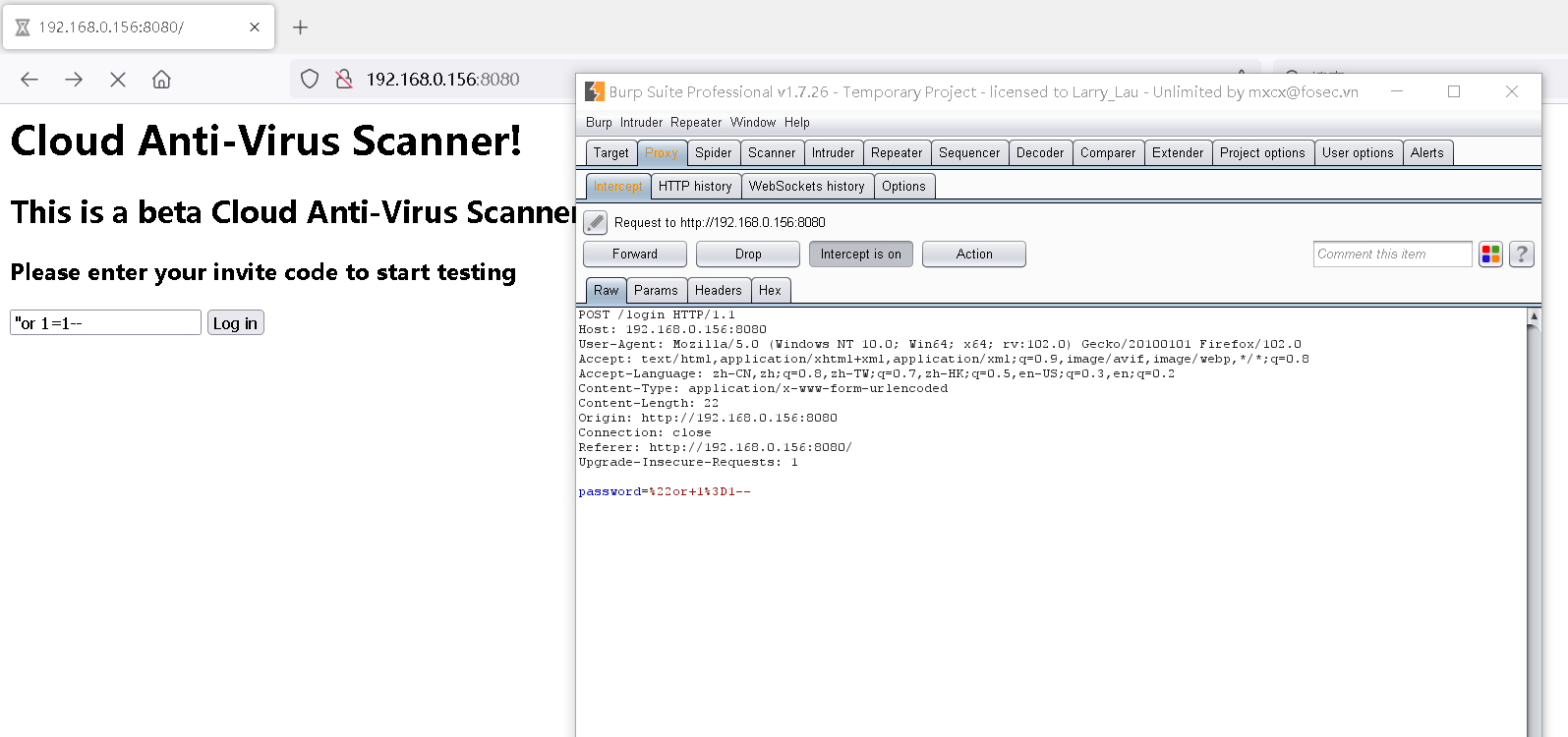Switch to the Intruder tool tab
Image resolution: width=1568 pixels, height=737 pixels.
834,153
